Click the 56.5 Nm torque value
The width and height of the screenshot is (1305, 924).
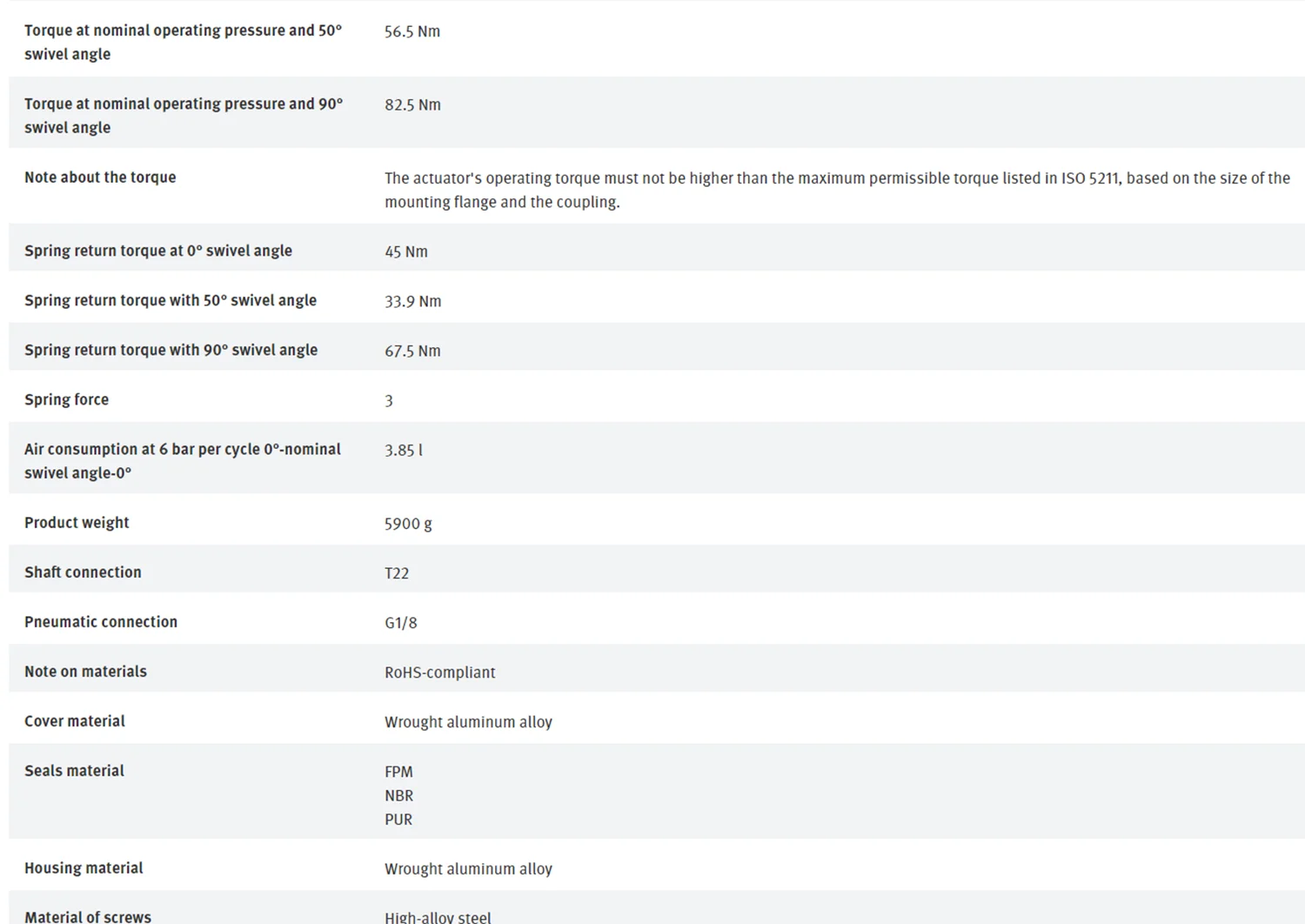[x=412, y=31]
